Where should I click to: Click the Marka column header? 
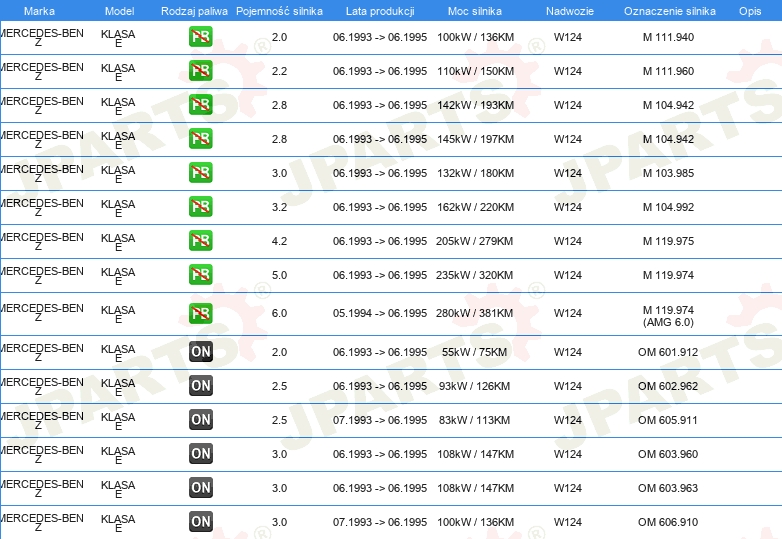click(39, 11)
